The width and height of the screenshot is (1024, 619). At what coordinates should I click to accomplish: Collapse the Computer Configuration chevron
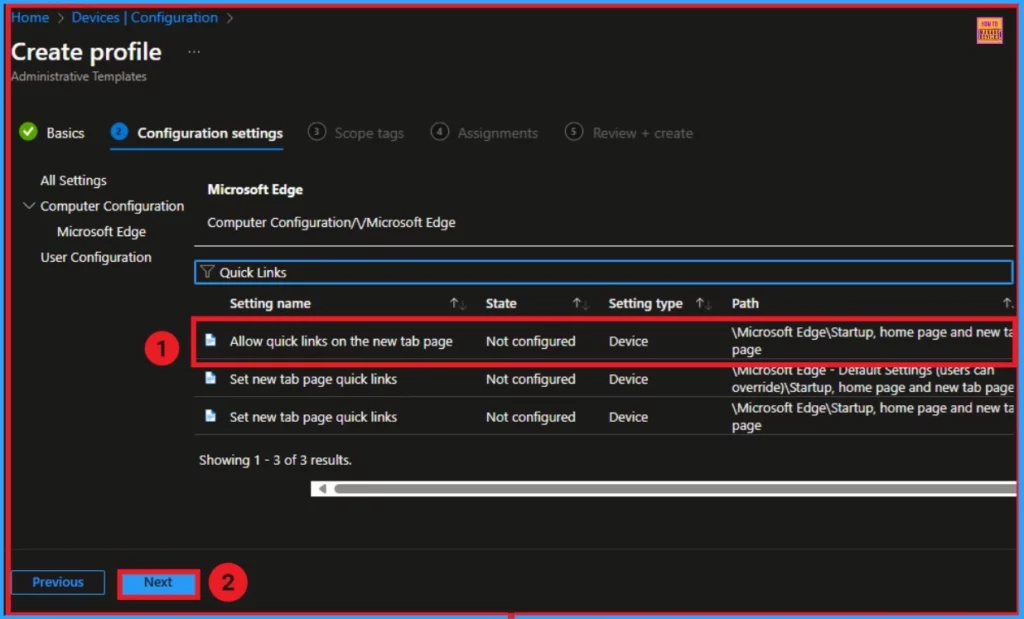tap(29, 206)
